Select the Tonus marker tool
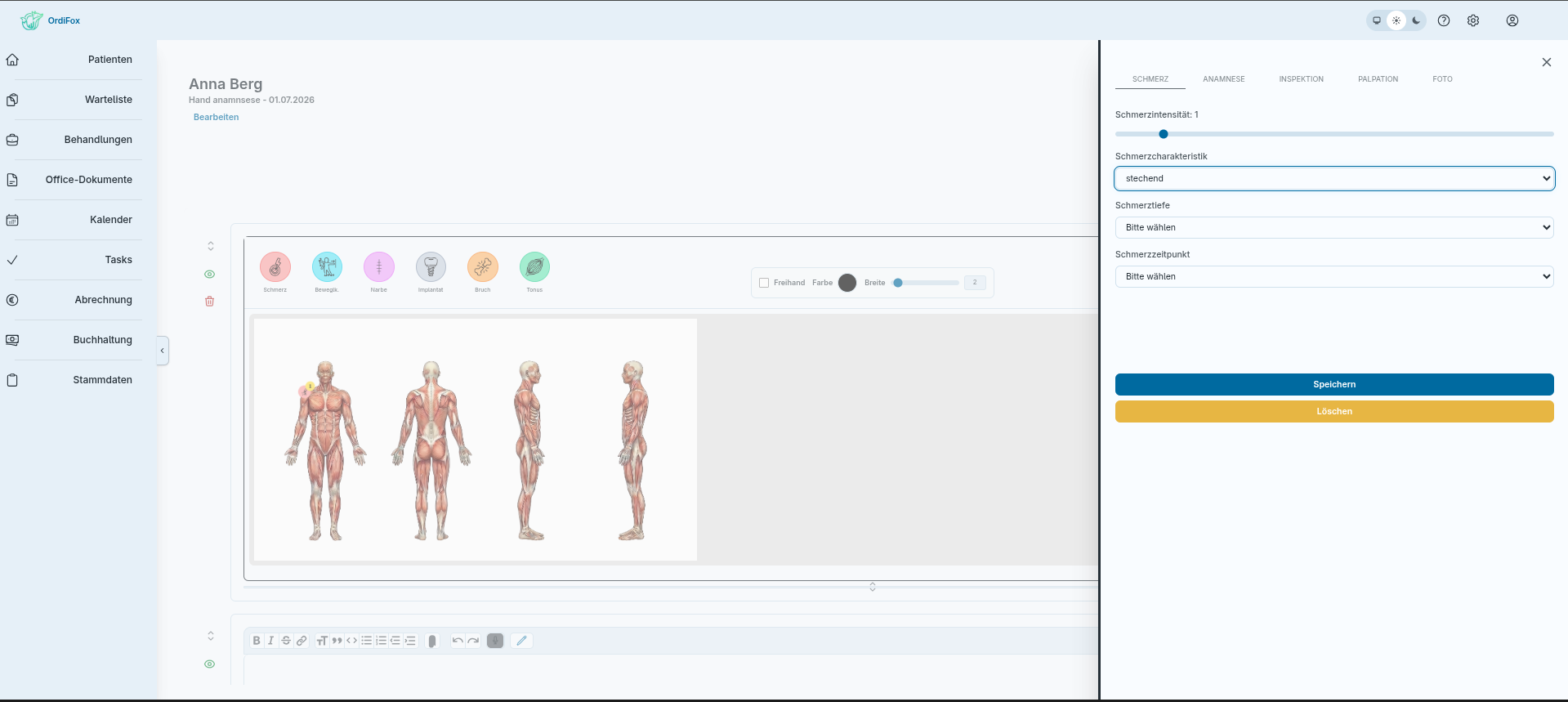This screenshot has width=1568, height=702. click(x=534, y=266)
